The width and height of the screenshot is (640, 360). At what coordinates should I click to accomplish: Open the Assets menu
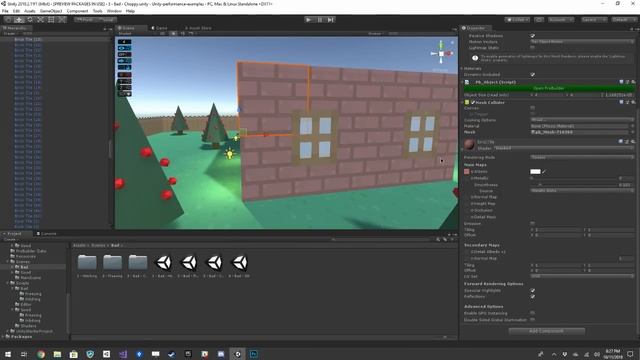(x=30, y=11)
